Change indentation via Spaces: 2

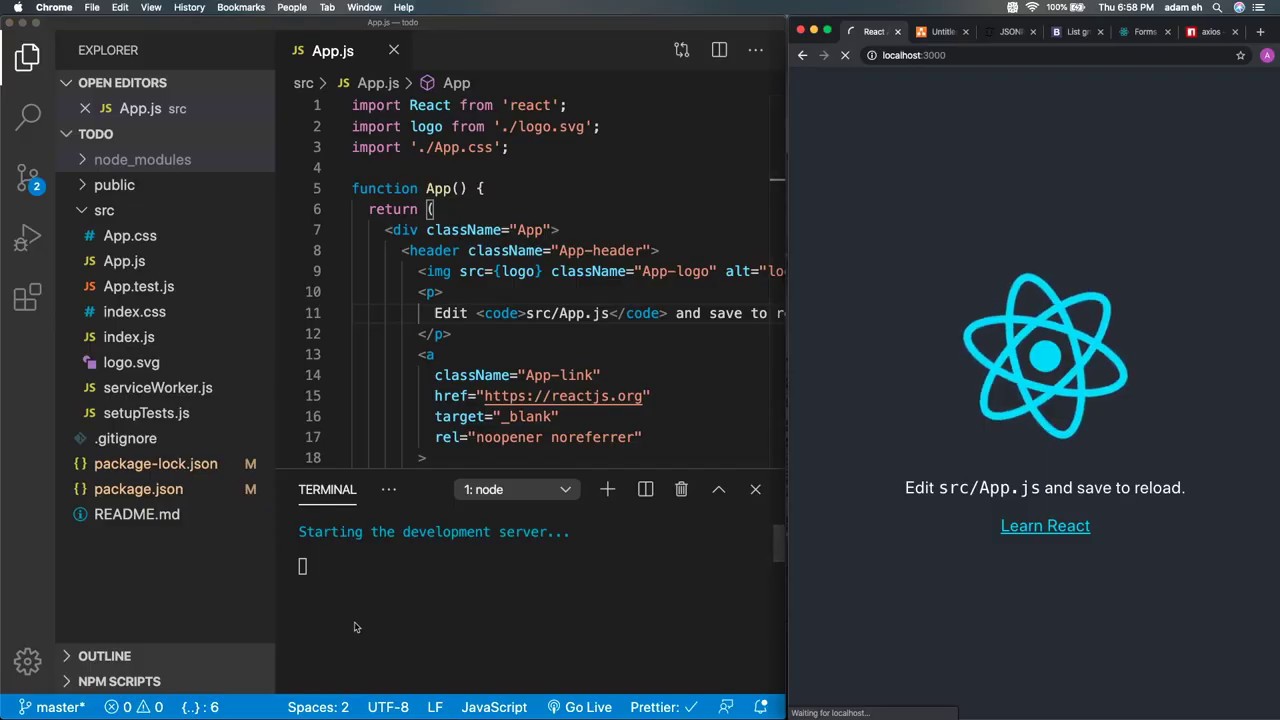coord(318,707)
